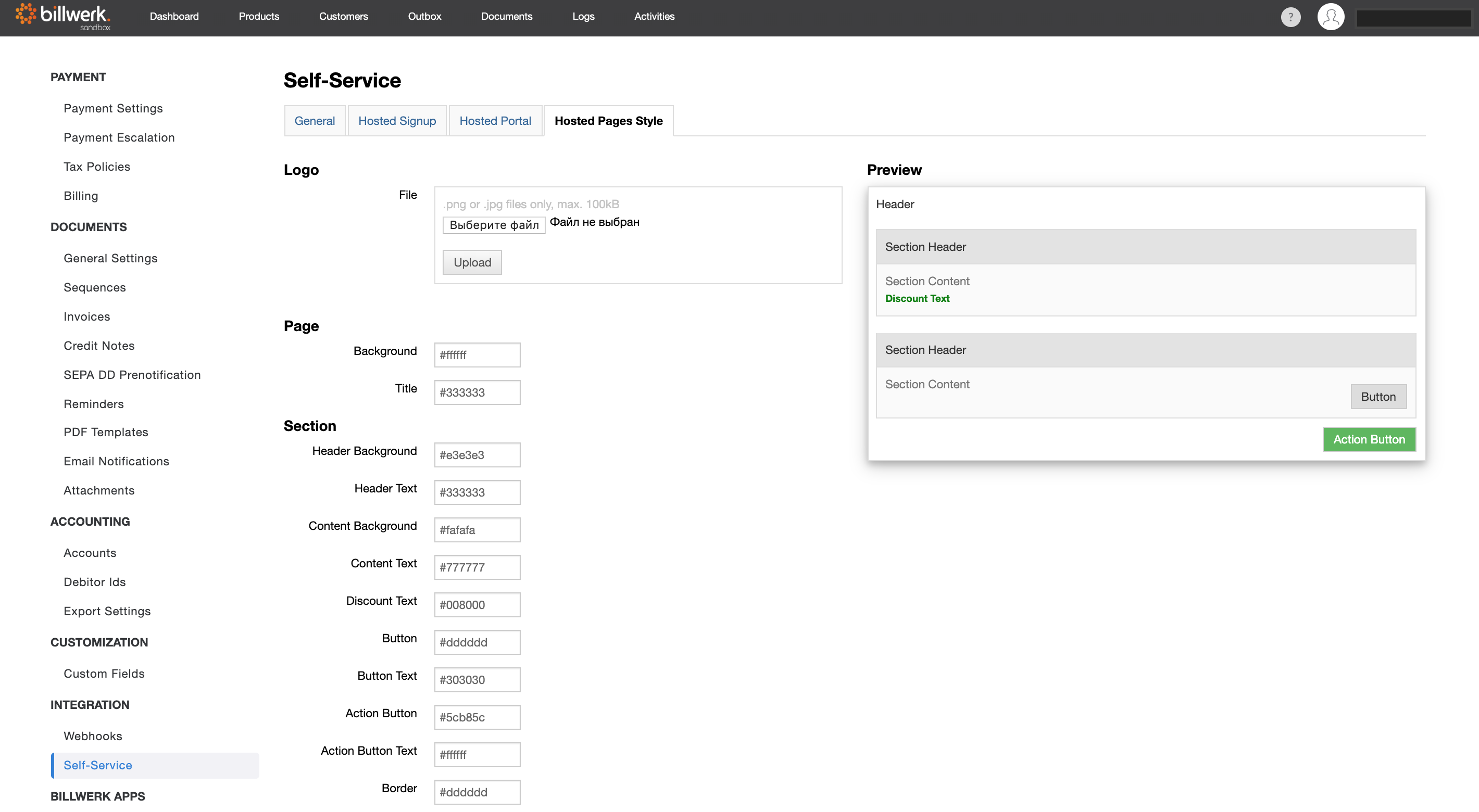This screenshot has width=1479, height=812.
Task: Open the Outbox menu
Action: [424, 16]
